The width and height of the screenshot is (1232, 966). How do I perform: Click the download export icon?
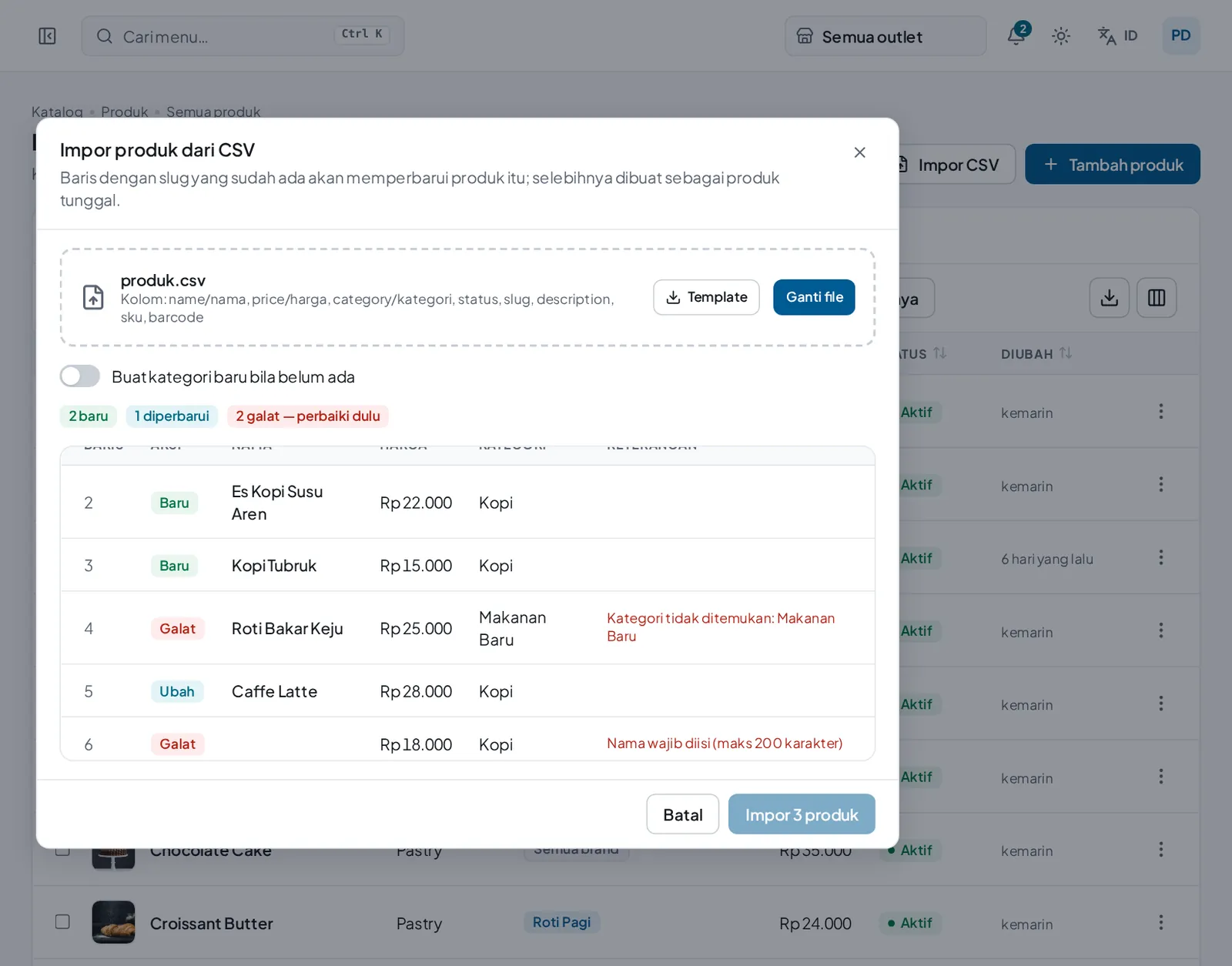pyautogui.click(x=1110, y=298)
